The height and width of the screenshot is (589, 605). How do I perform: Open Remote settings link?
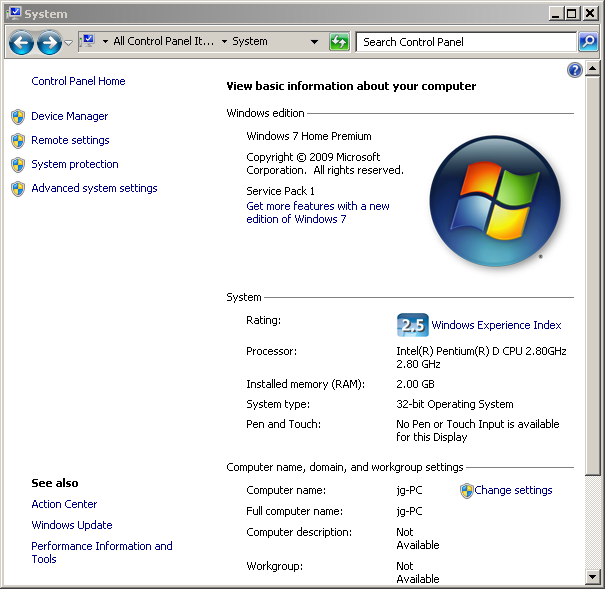[x=70, y=140]
